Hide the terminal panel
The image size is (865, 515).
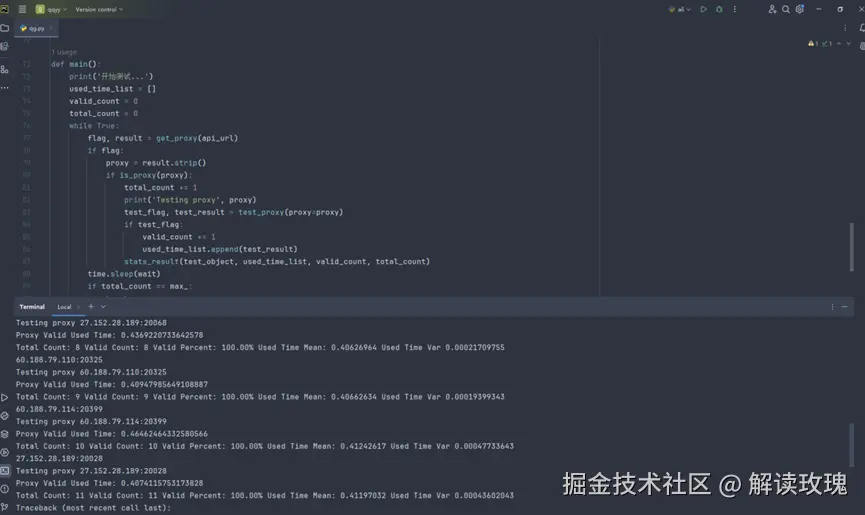pos(845,307)
